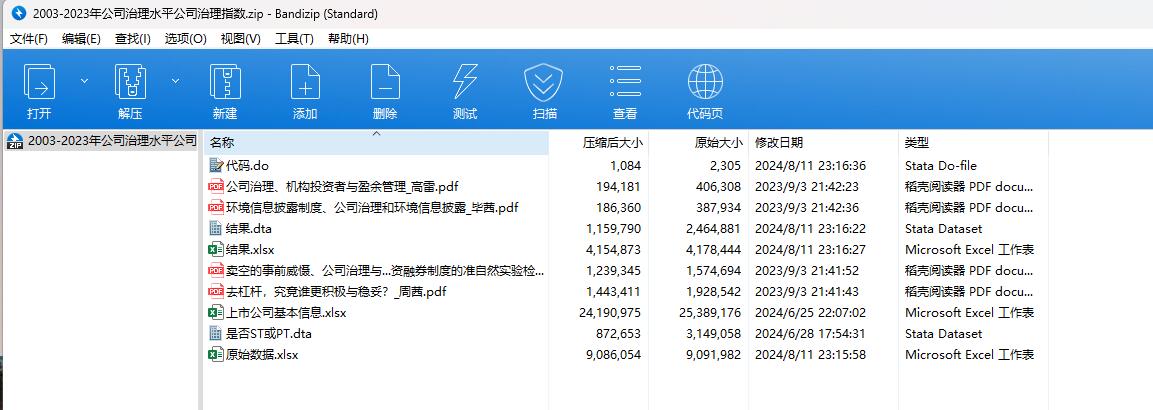This screenshot has height=410, width=1153.
Task: Click the PDF icon of 环境信息披露制度 file
Action: click(x=216, y=207)
